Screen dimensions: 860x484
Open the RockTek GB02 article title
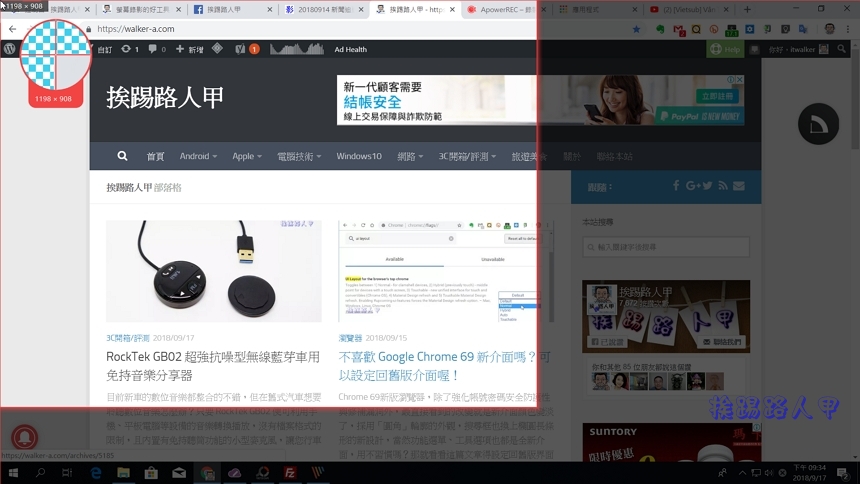tap(213, 366)
